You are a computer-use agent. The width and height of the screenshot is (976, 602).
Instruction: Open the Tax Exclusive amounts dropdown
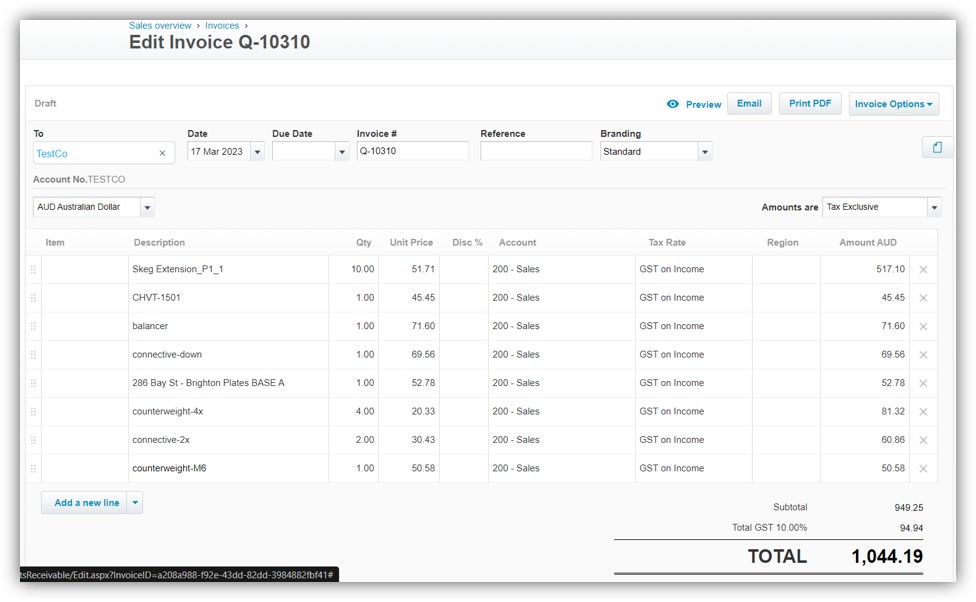pyautogui.click(x=932, y=206)
